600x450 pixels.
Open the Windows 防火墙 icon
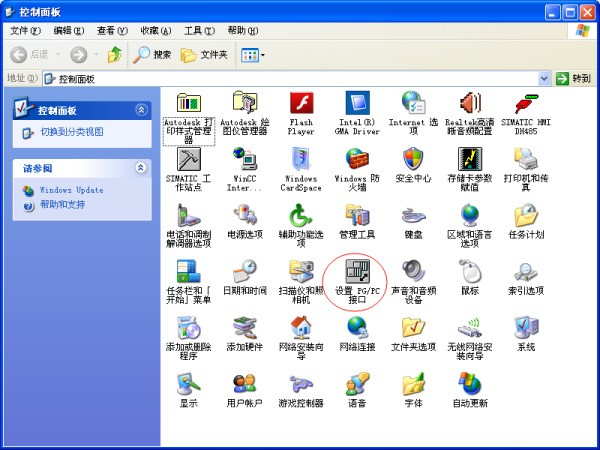(x=358, y=159)
